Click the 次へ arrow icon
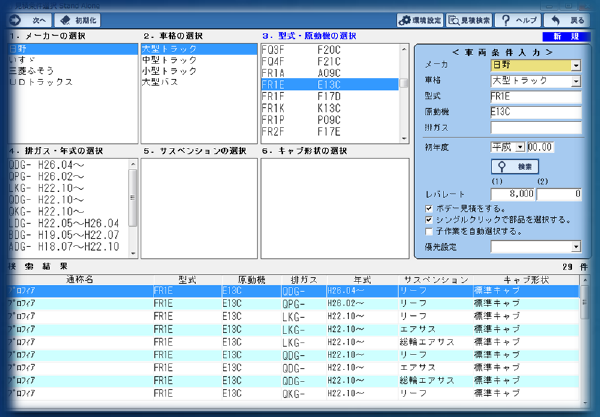Viewport: 600px width, 417px height. (x=16, y=20)
